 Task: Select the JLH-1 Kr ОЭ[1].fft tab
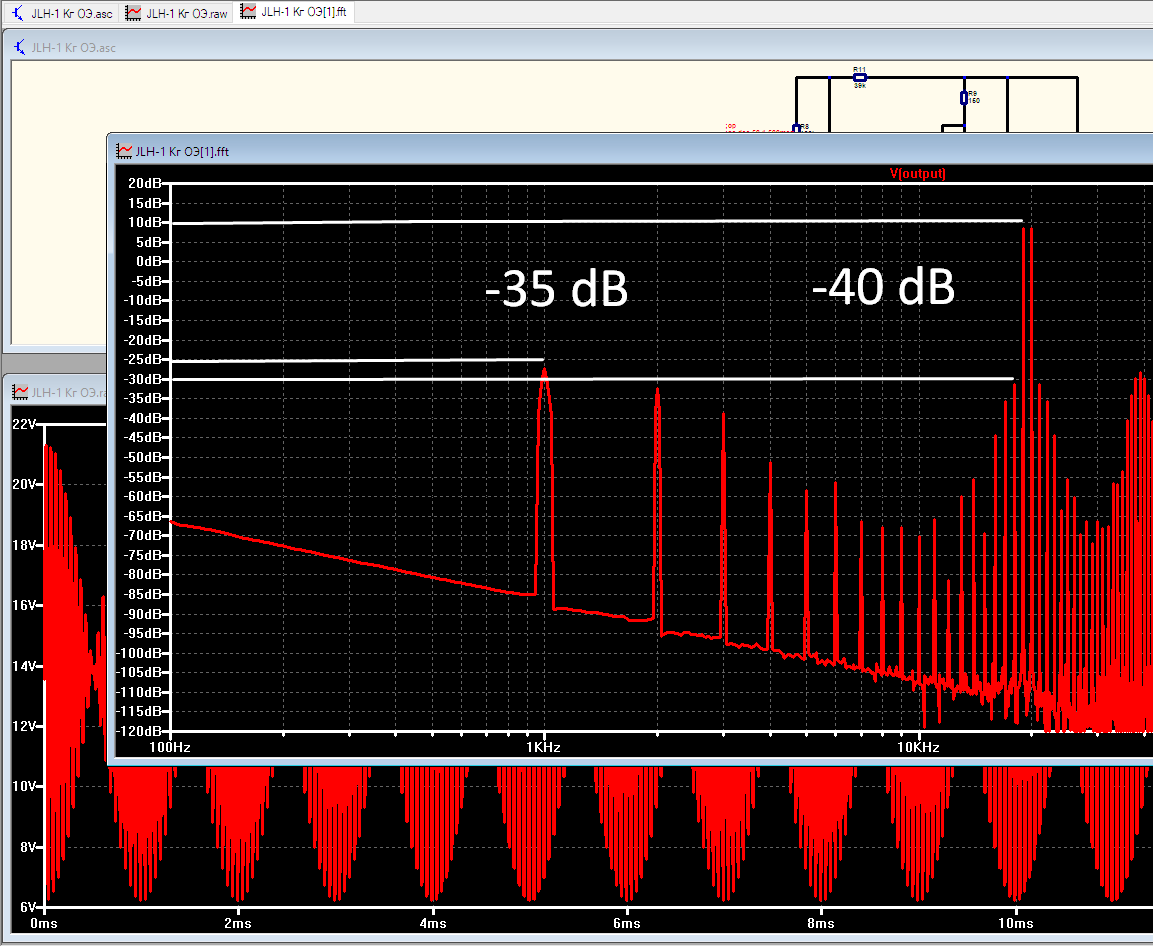[x=294, y=12]
